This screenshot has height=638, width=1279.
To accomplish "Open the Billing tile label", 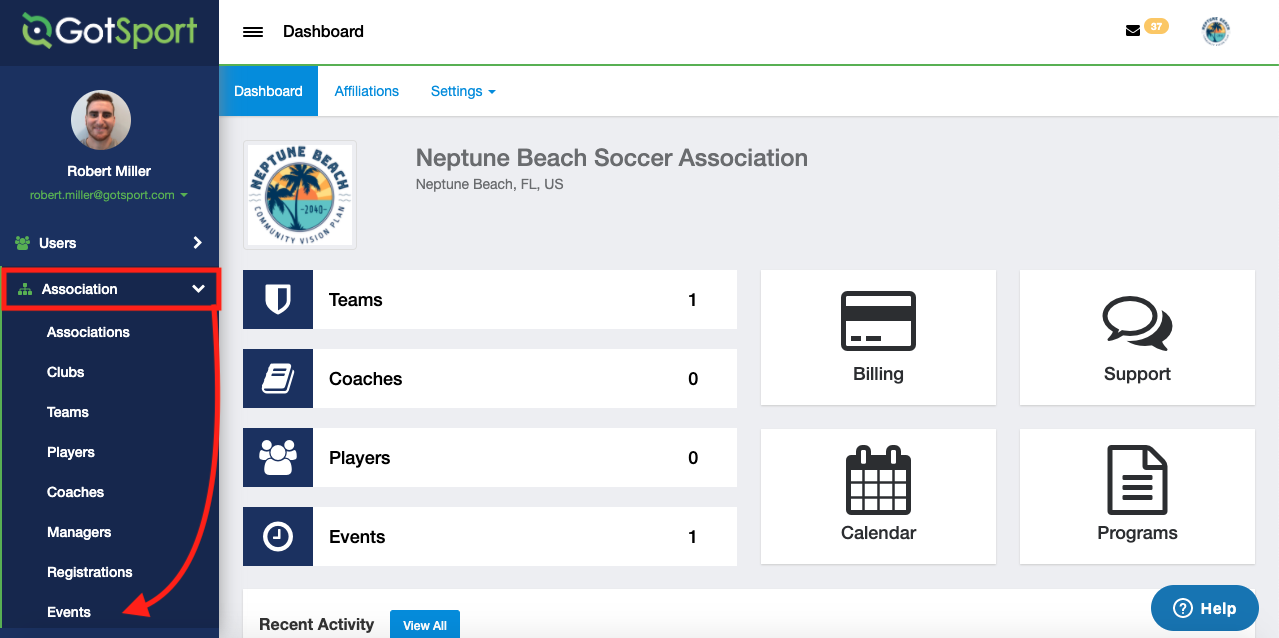I will (878, 374).
